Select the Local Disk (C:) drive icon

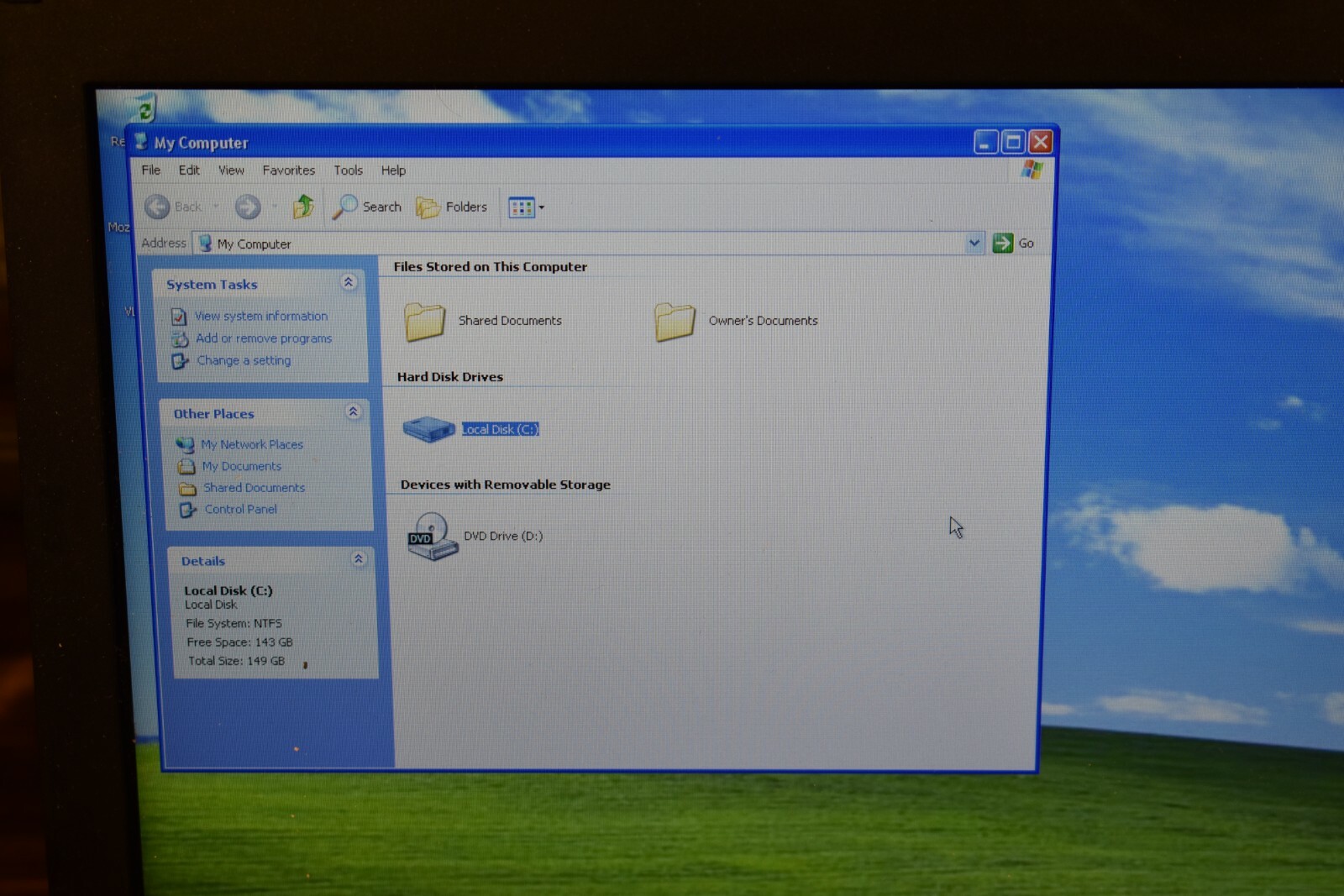click(x=428, y=429)
